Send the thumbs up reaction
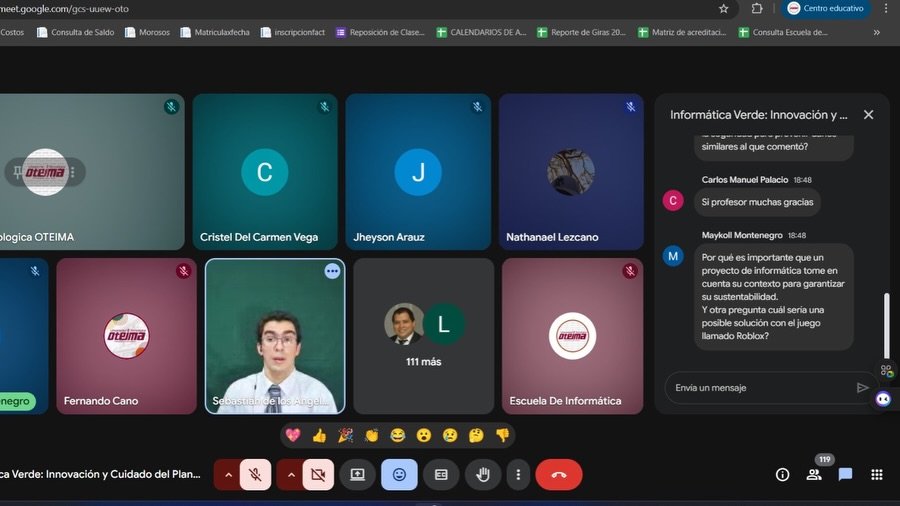The height and width of the screenshot is (506, 900). 319,435
